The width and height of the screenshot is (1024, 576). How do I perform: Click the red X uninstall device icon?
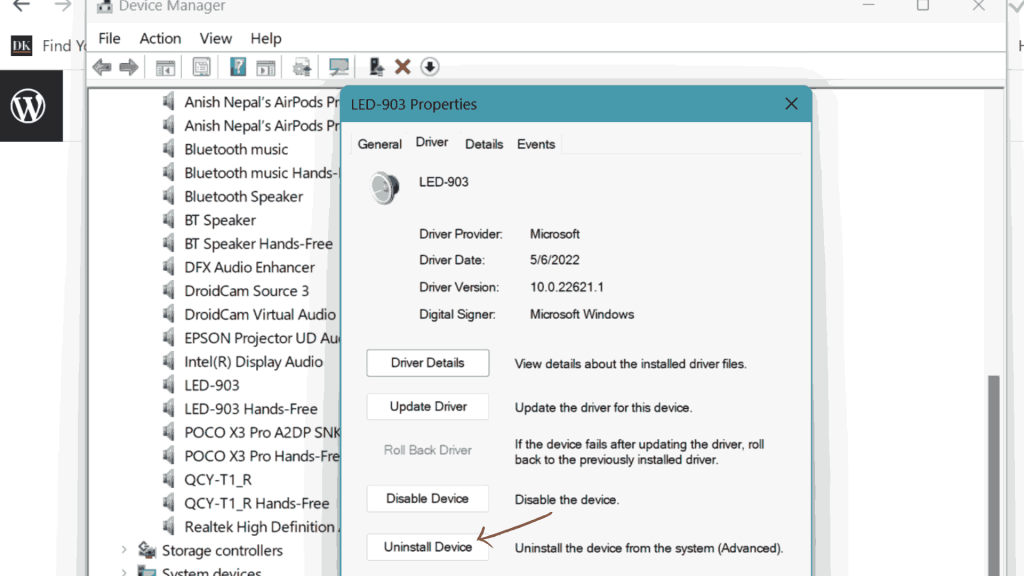(x=402, y=67)
